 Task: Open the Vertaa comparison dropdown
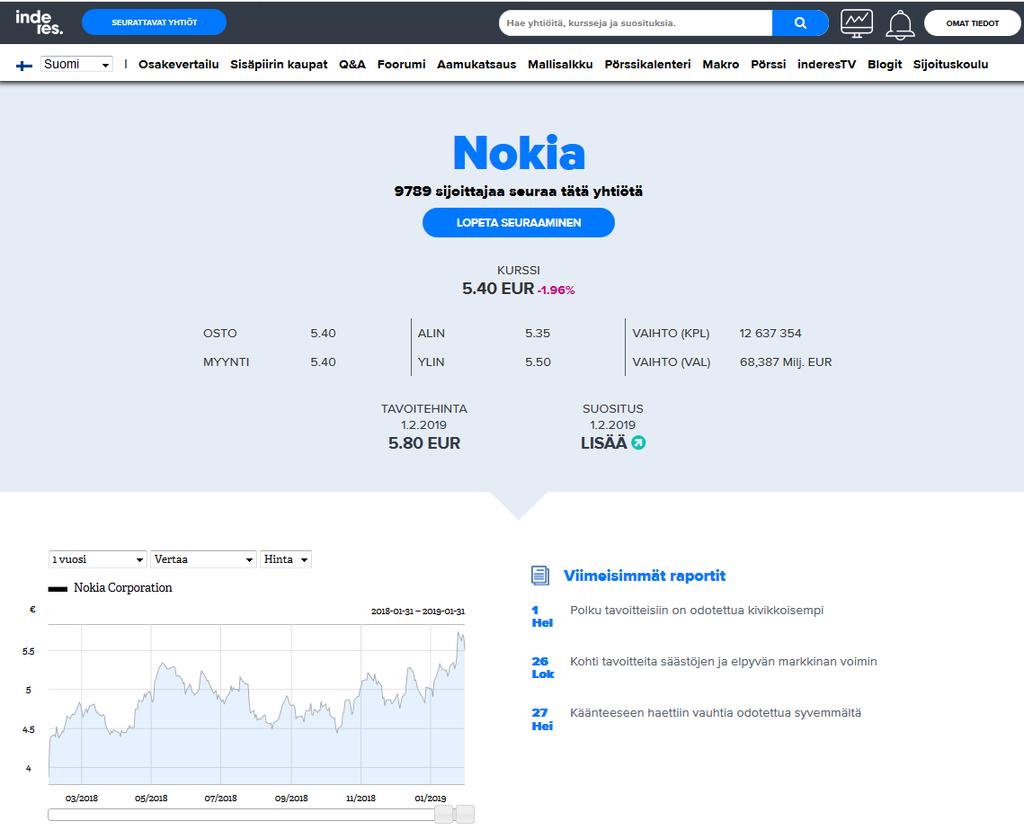click(203, 559)
